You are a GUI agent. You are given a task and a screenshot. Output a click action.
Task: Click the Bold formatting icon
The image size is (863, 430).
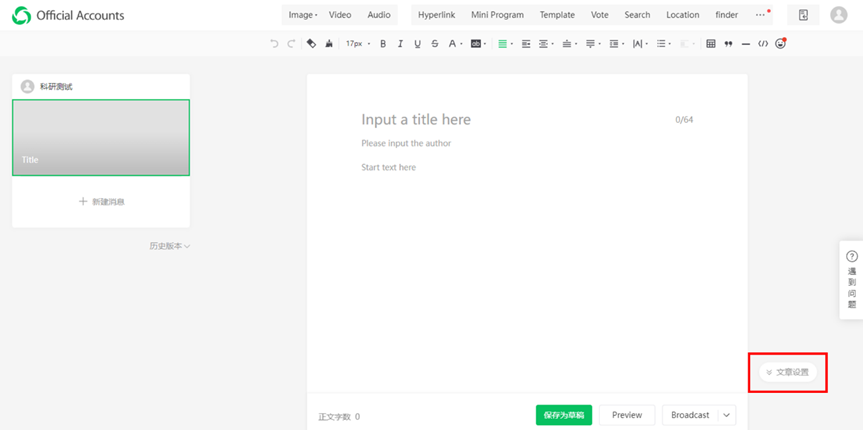[x=383, y=44]
